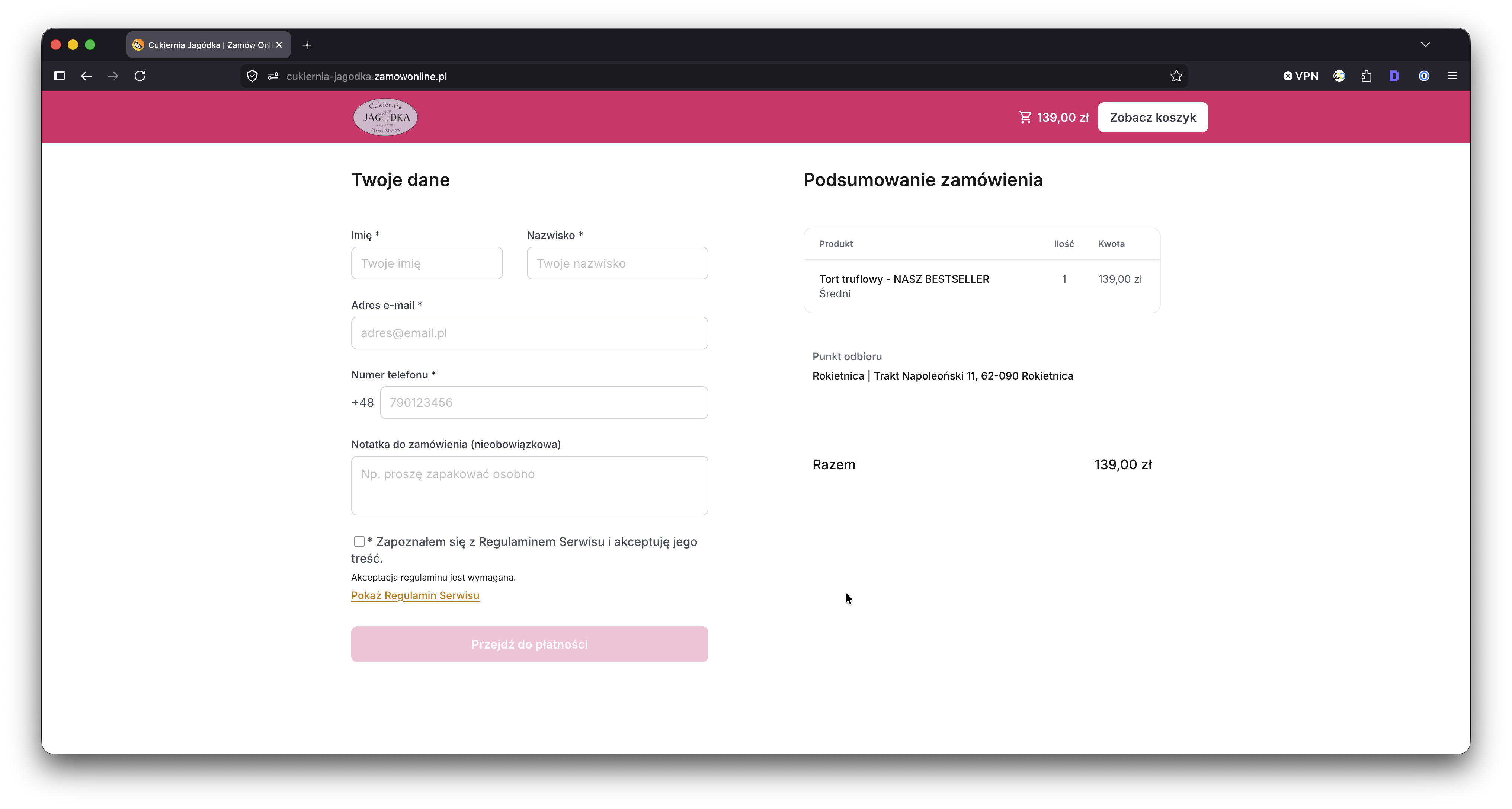Click the address bar URL
This screenshot has width=1512, height=809.
[x=366, y=76]
